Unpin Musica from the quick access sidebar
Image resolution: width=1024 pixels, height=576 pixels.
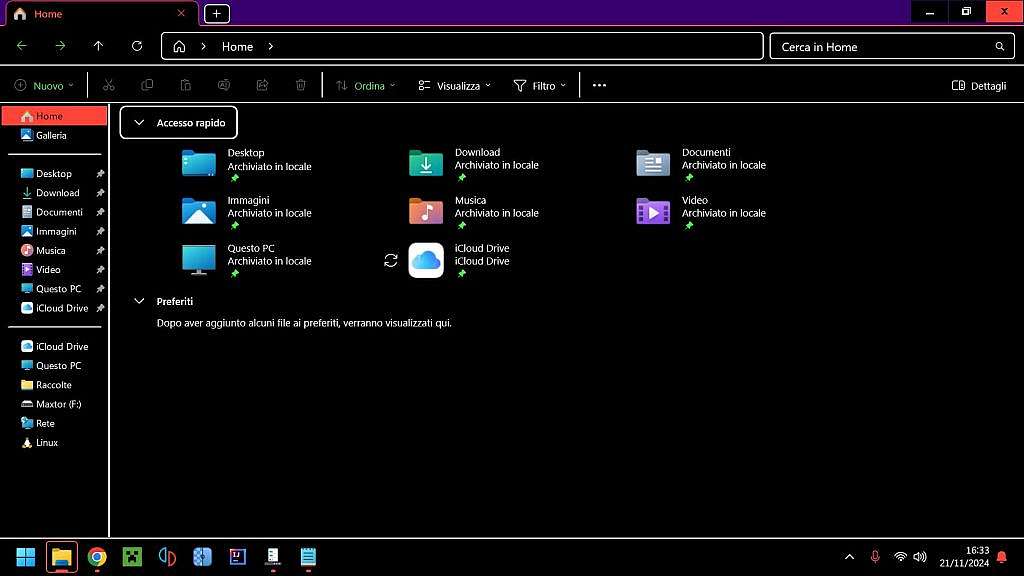tap(99, 250)
